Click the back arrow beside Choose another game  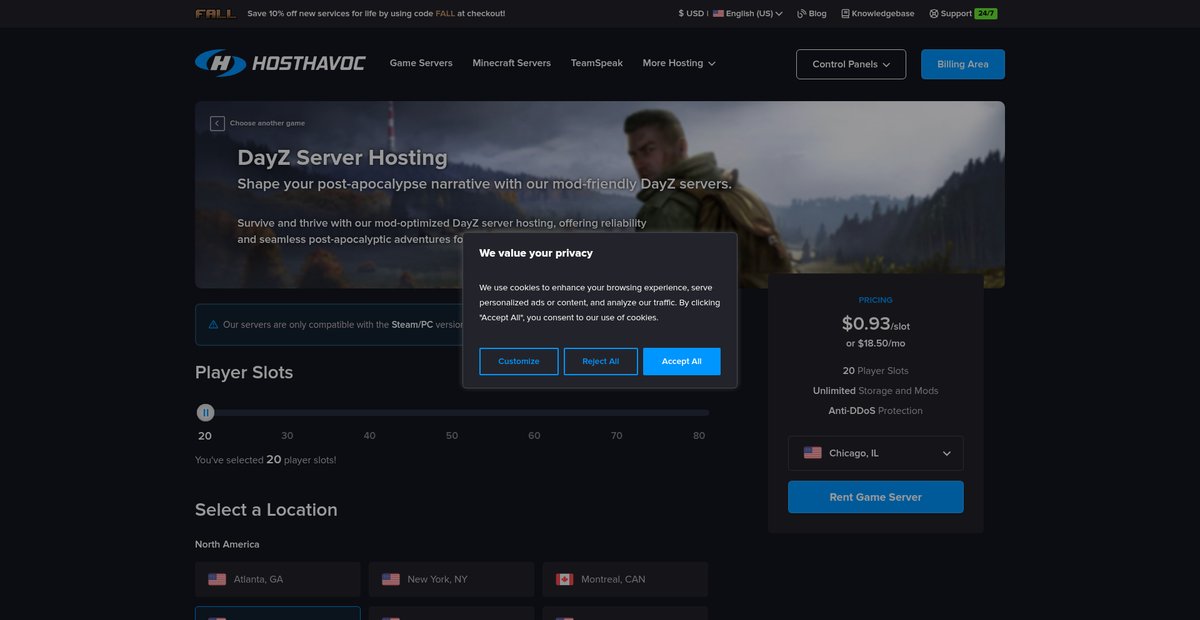pos(217,123)
